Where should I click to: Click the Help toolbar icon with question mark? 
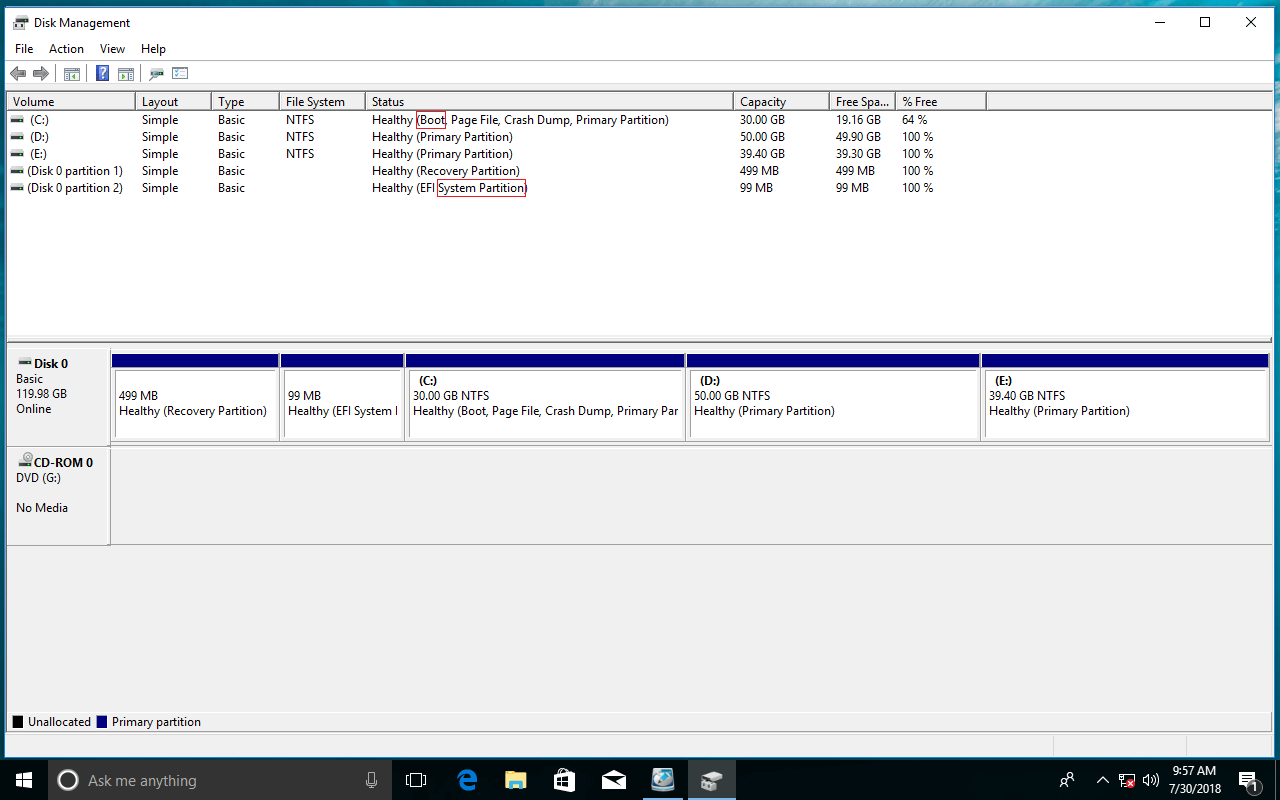pyautogui.click(x=102, y=73)
